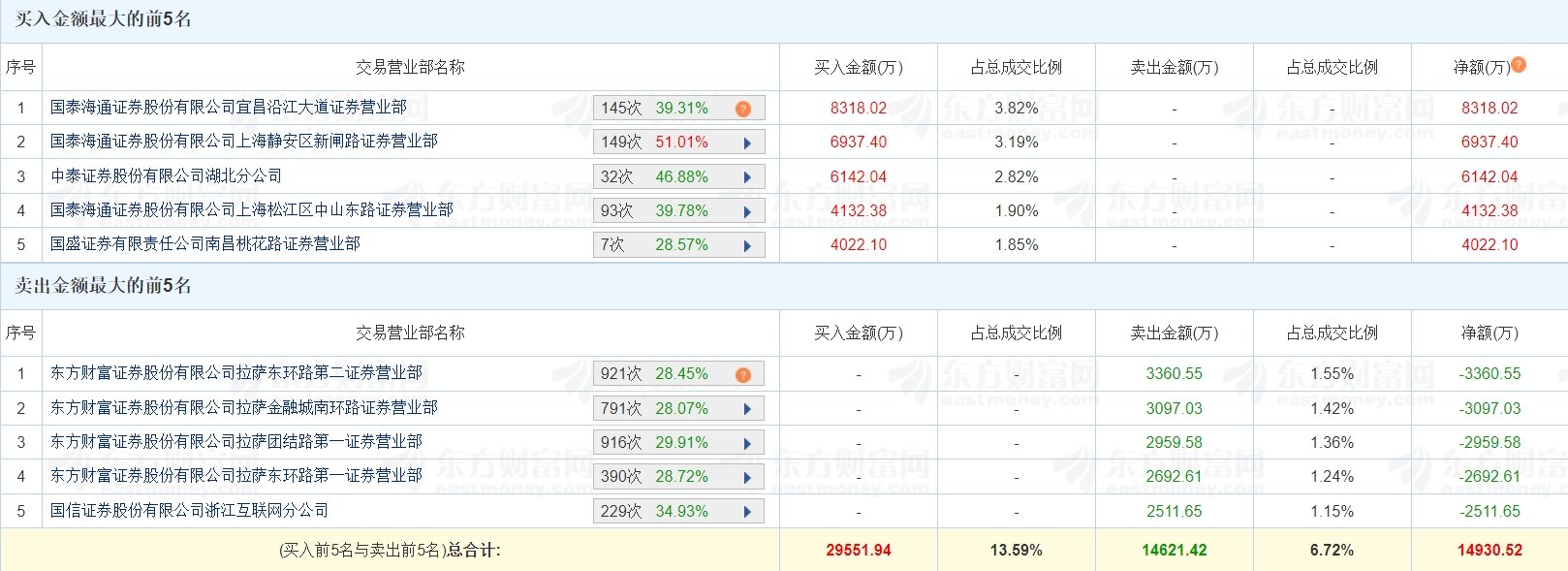Open 东方财富证券拉萨东环路第二证券营业部 link
Image resolution: width=1568 pixels, height=571 pixels.
[x=236, y=373]
